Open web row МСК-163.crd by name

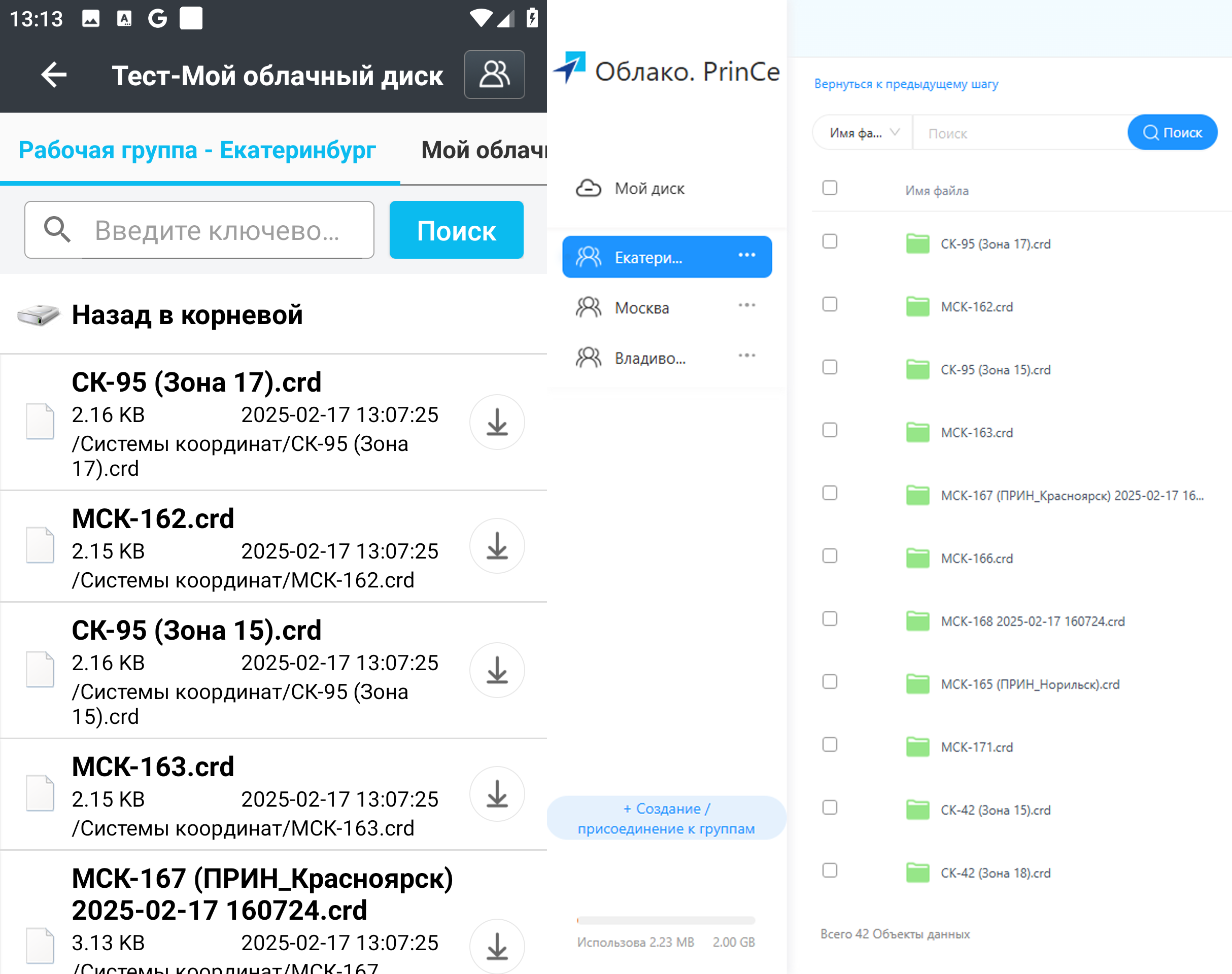pyautogui.click(x=976, y=432)
